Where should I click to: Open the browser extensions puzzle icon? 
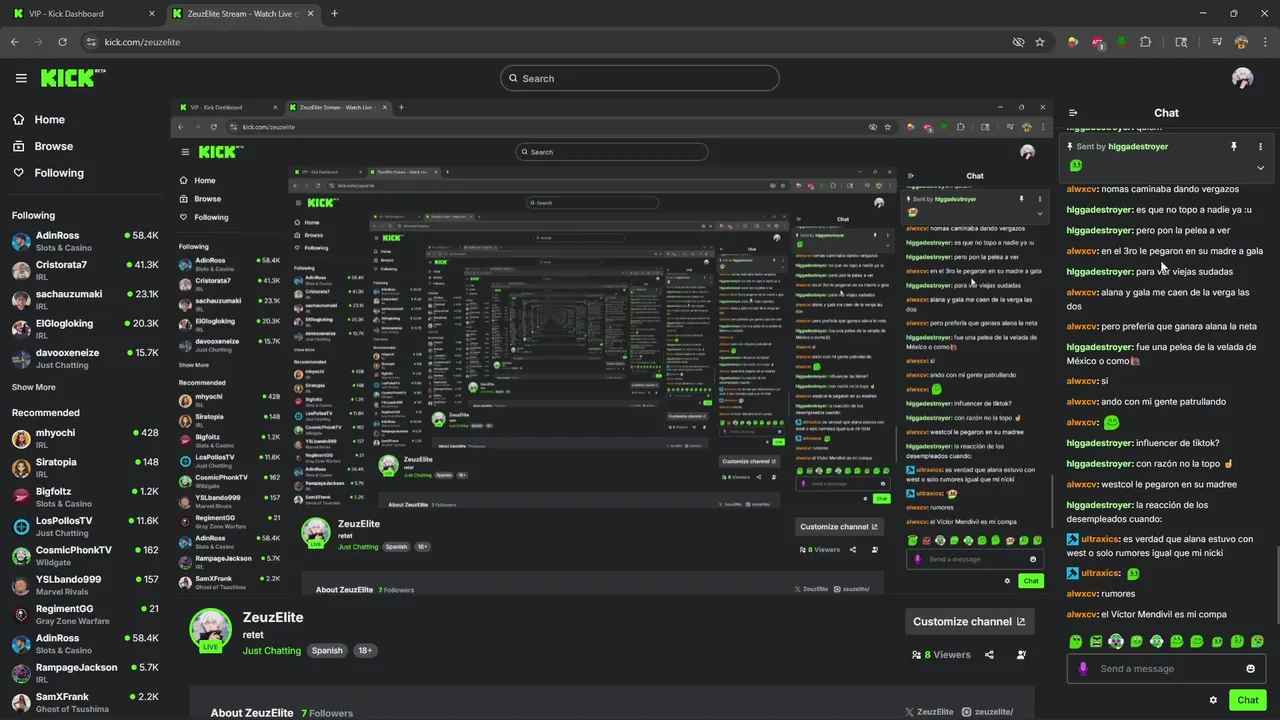1146,42
